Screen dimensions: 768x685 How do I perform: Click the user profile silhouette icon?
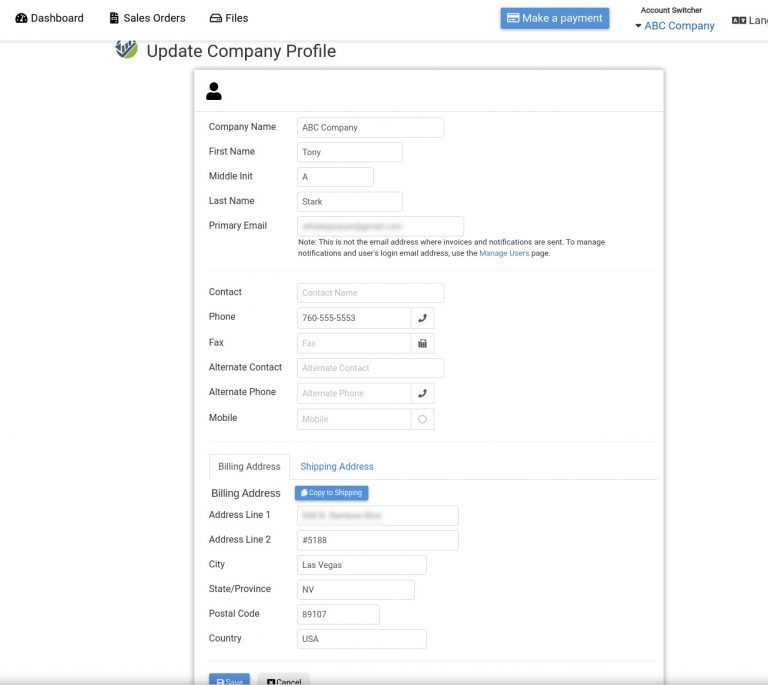[x=214, y=91]
